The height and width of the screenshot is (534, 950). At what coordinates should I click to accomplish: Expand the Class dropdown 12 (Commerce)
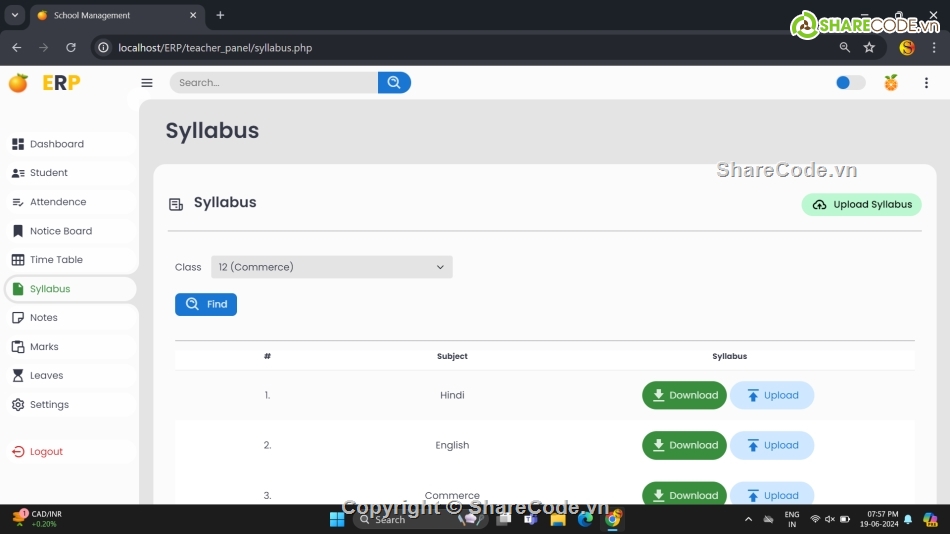331,267
